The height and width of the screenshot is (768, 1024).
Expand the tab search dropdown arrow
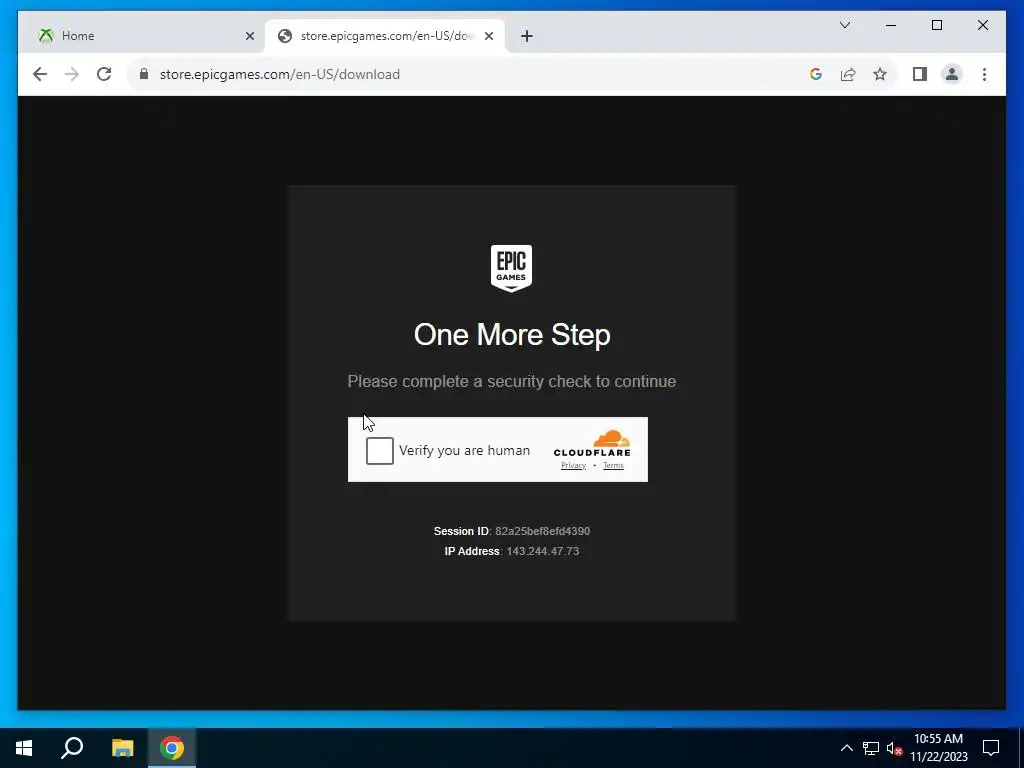[844, 25]
